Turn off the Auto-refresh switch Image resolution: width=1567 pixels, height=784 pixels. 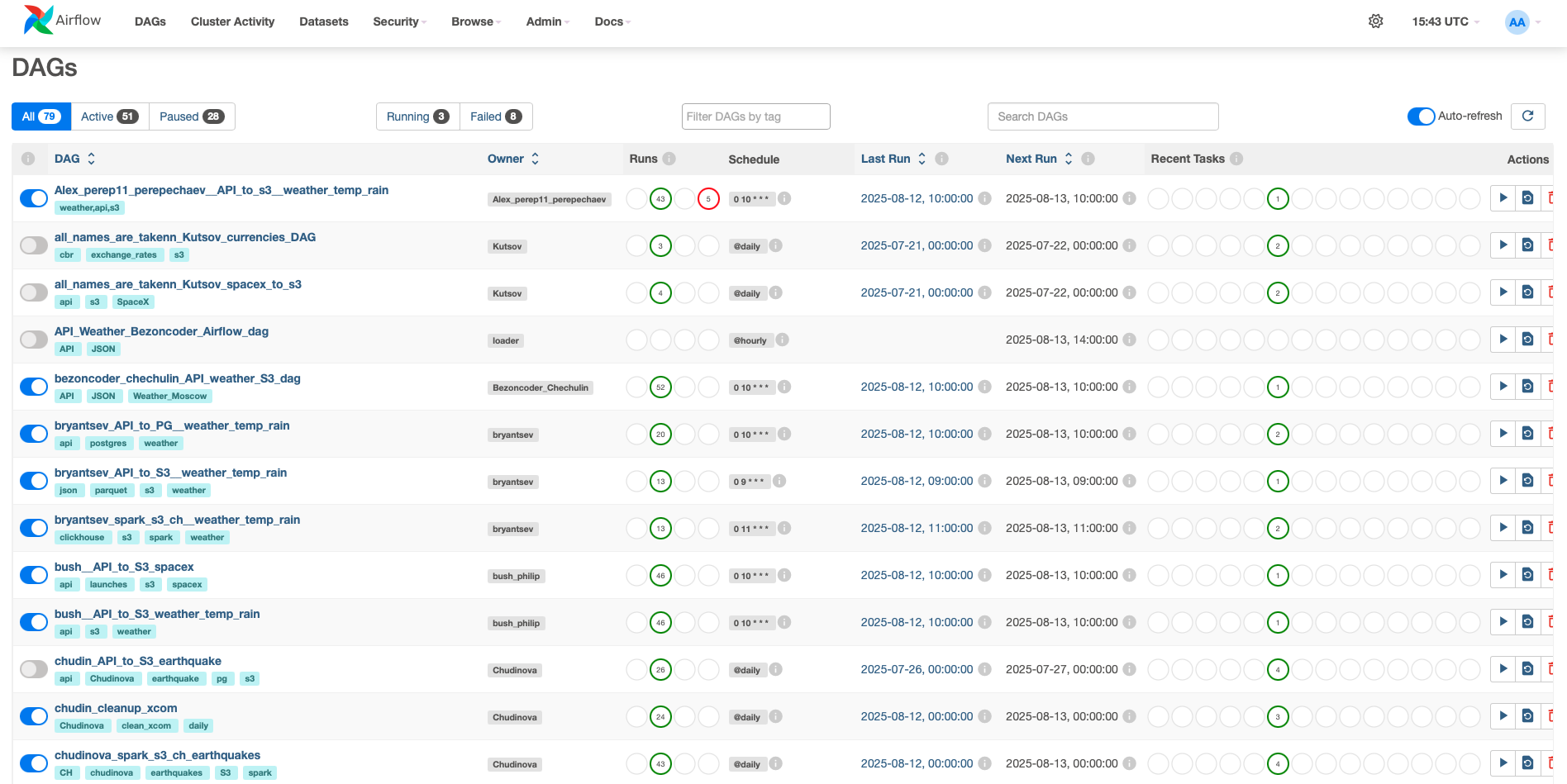coord(1421,116)
